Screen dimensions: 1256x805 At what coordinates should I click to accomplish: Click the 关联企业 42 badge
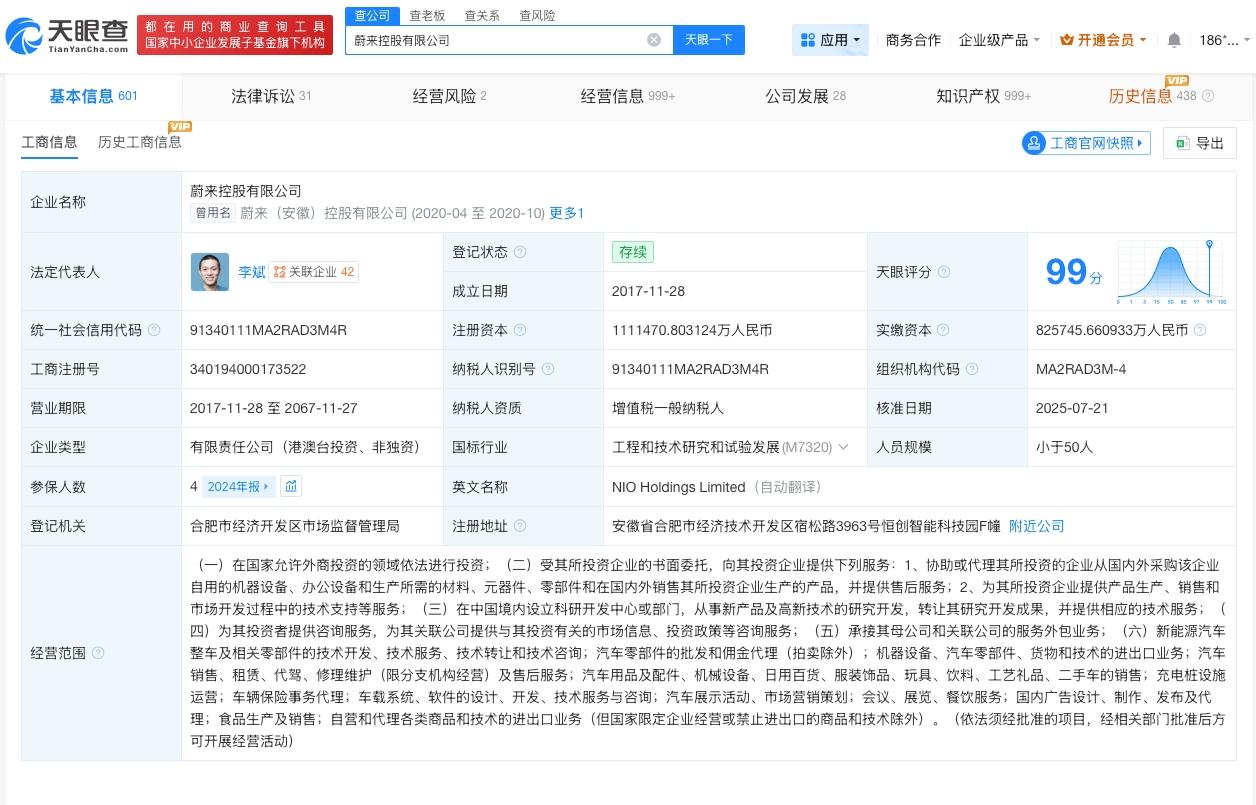pos(314,272)
